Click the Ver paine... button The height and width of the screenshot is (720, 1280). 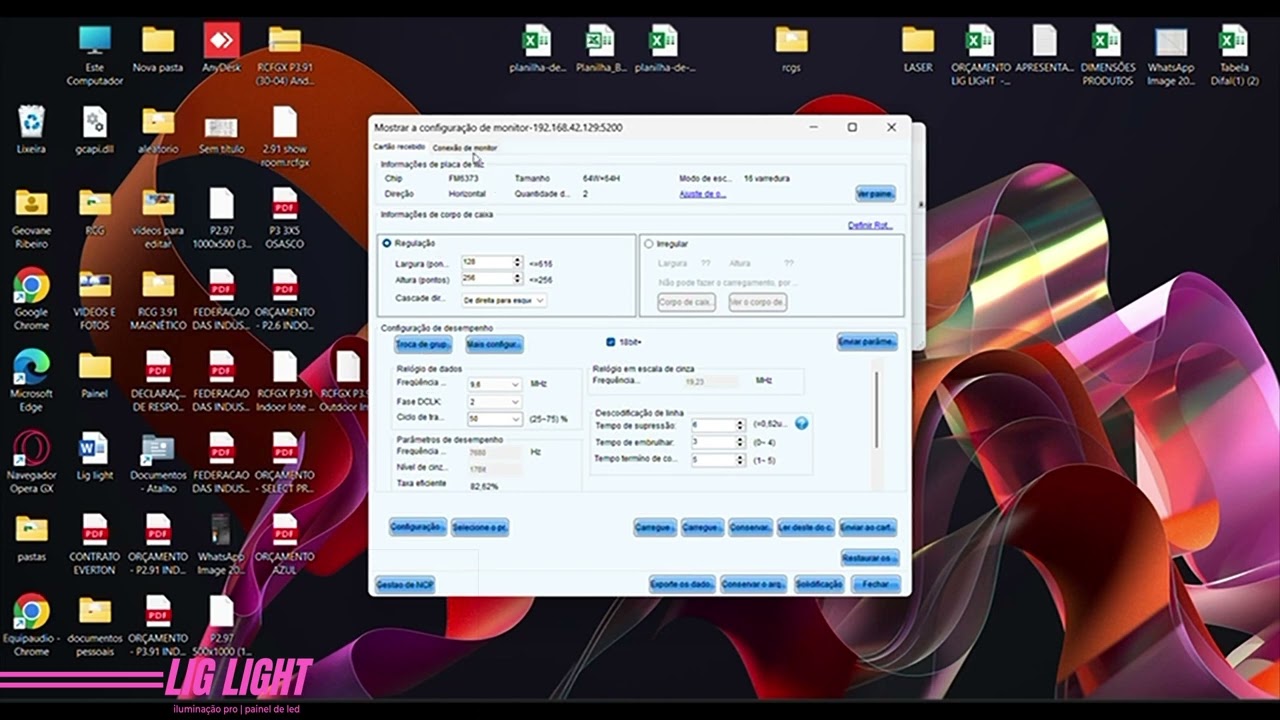[x=875, y=194]
